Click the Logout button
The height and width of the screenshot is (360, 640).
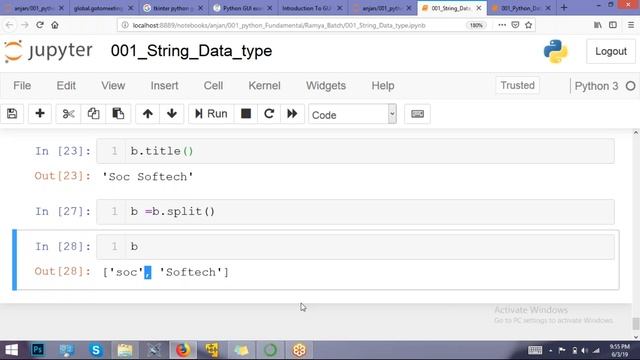[611, 51]
